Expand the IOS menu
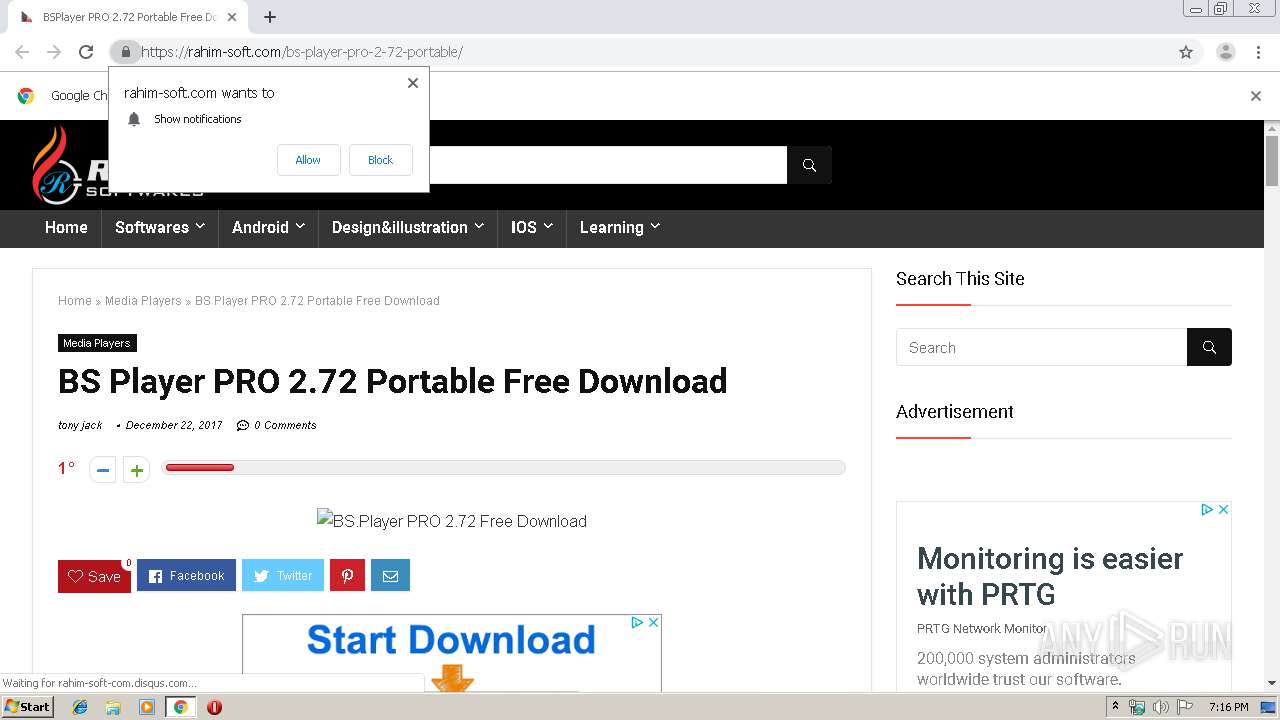The height and width of the screenshot is (720, 1280). (532, 228)
